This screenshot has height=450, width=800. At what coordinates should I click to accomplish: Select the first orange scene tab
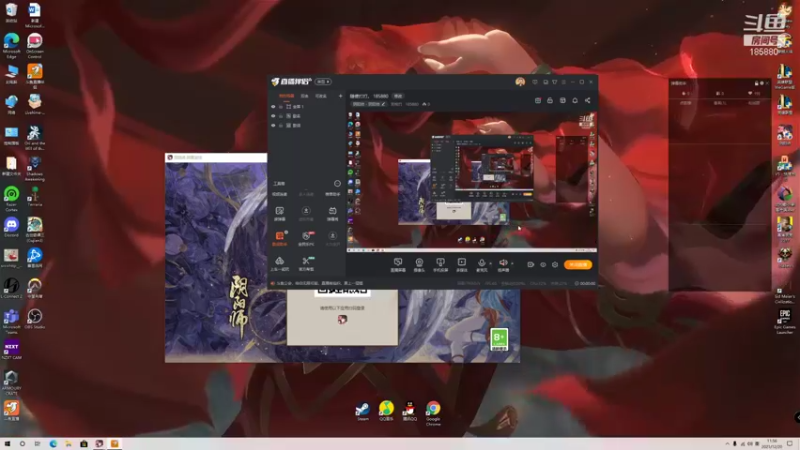point(286,96)
